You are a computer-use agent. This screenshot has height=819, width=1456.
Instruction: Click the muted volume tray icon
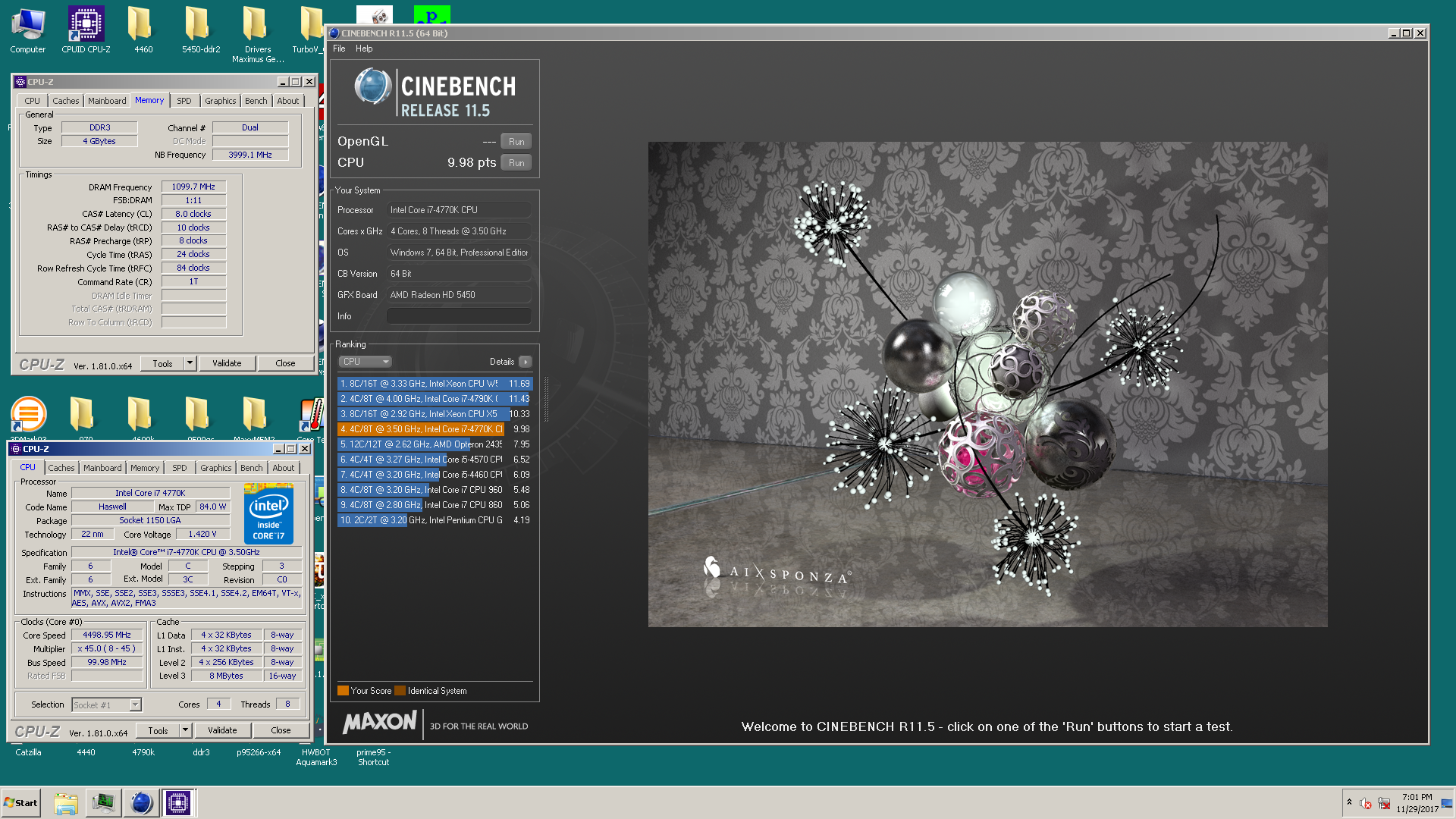pos(1366,803)
